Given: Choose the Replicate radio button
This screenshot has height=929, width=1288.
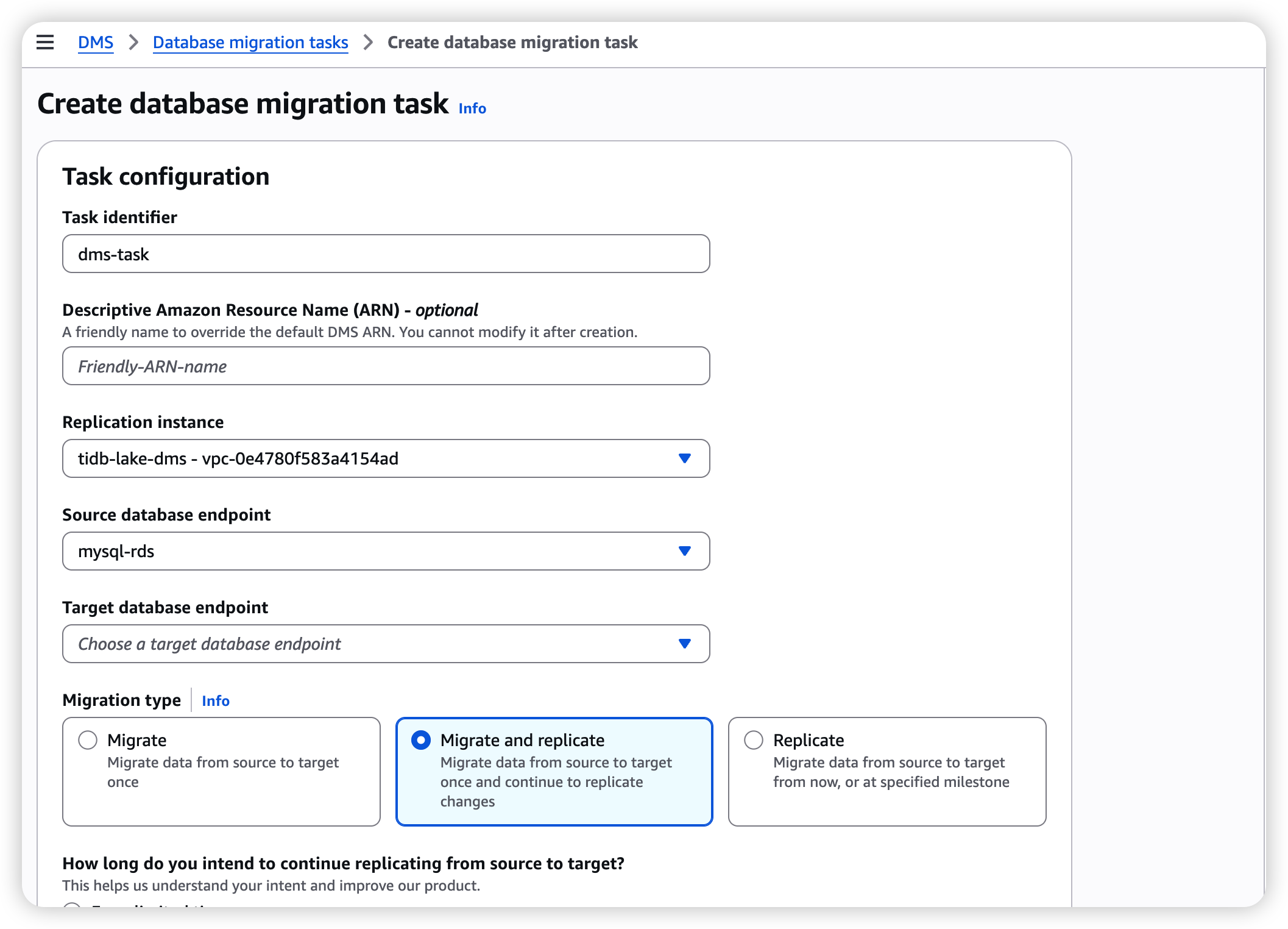Looking at the screenshot, I should [x=754, y=740].
